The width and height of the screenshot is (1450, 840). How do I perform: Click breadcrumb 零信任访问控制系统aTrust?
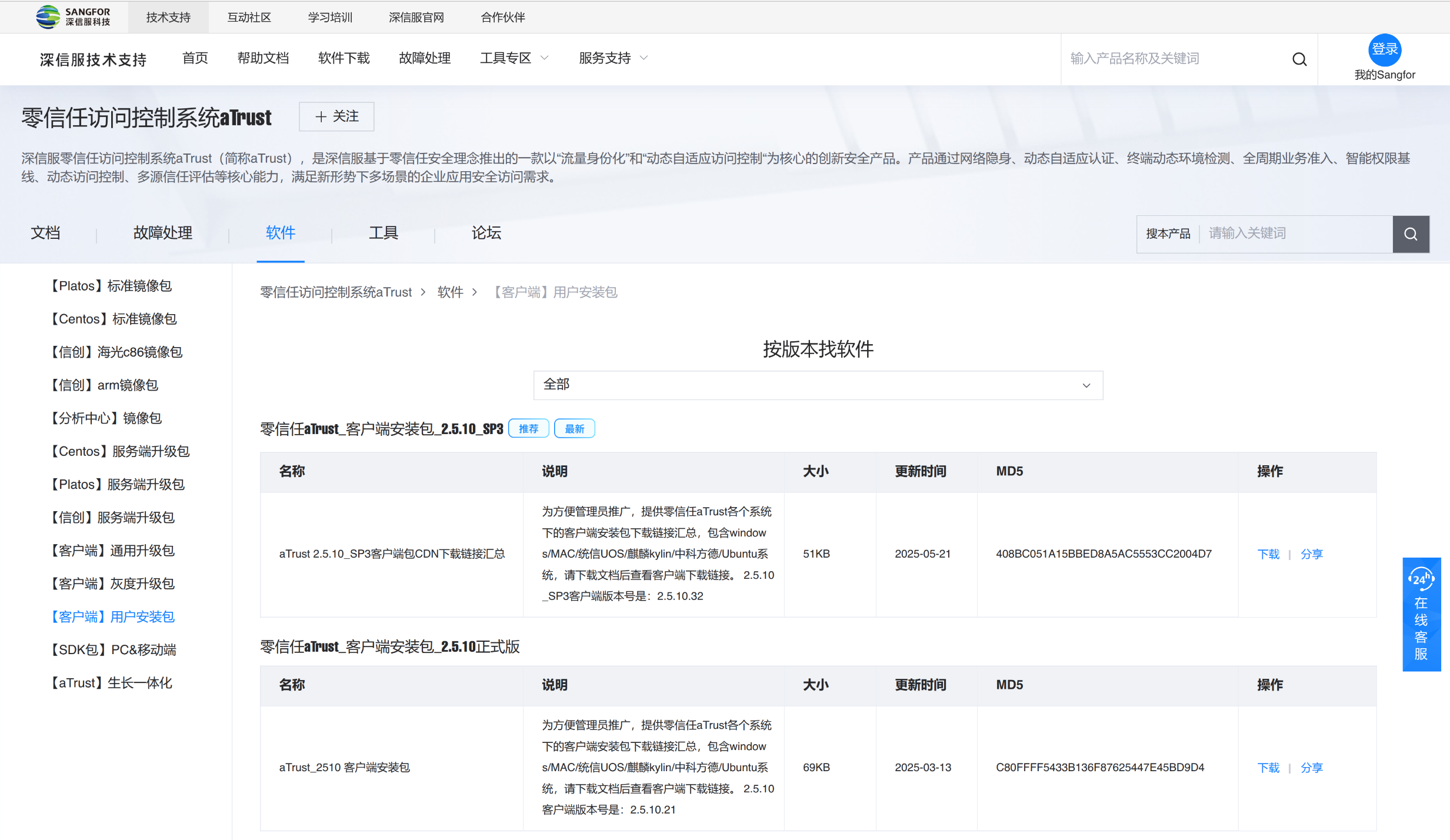coord(336,292)
